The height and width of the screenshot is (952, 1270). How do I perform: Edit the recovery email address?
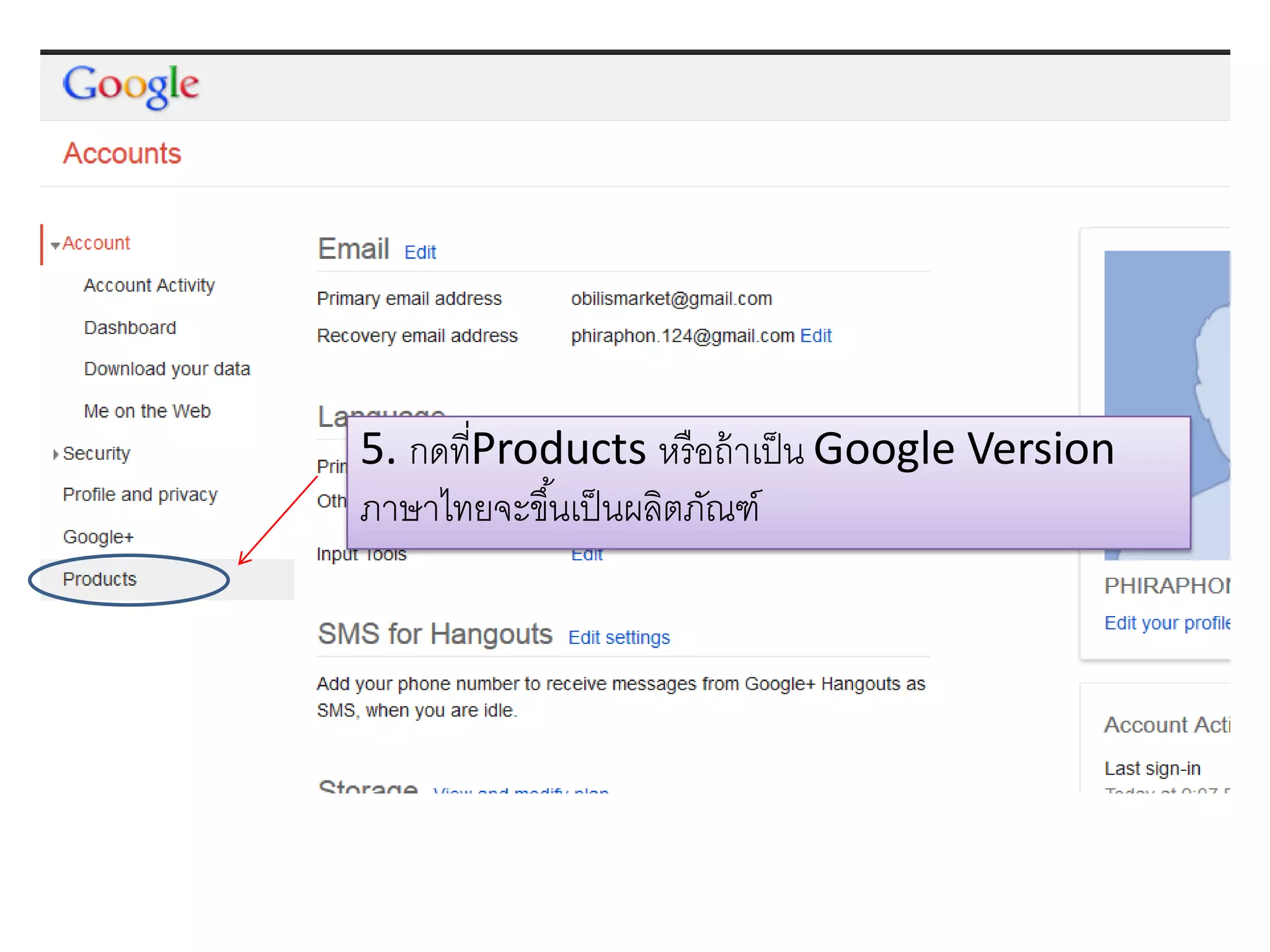(x=815, y=335)
